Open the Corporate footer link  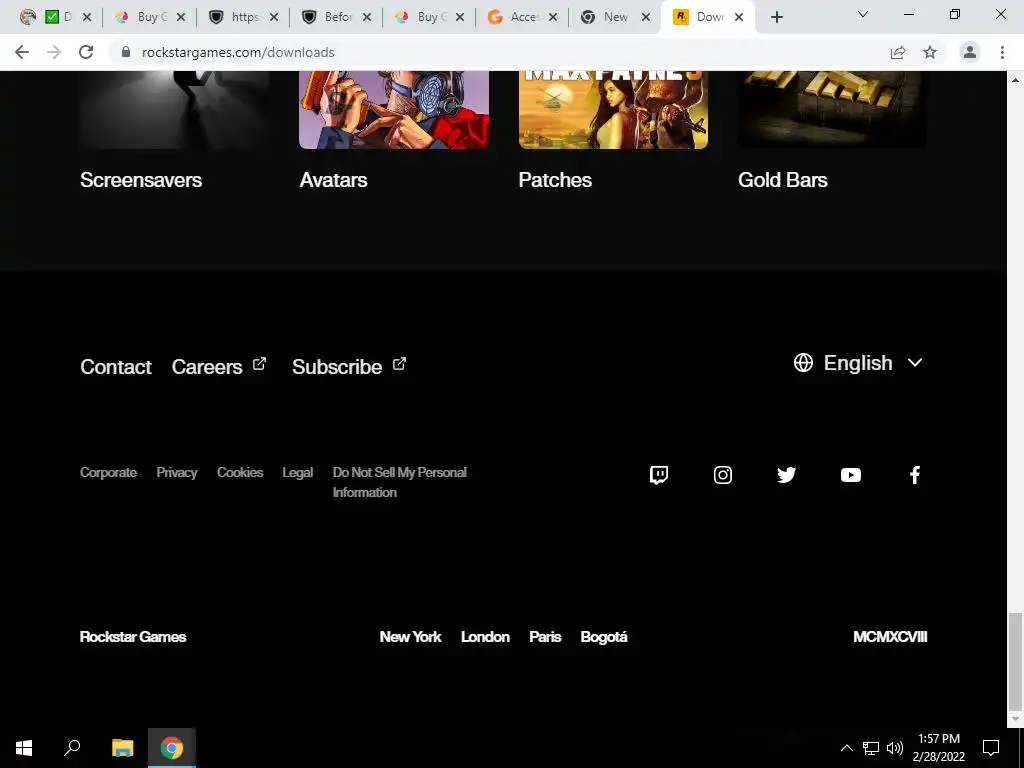point(108,472)
